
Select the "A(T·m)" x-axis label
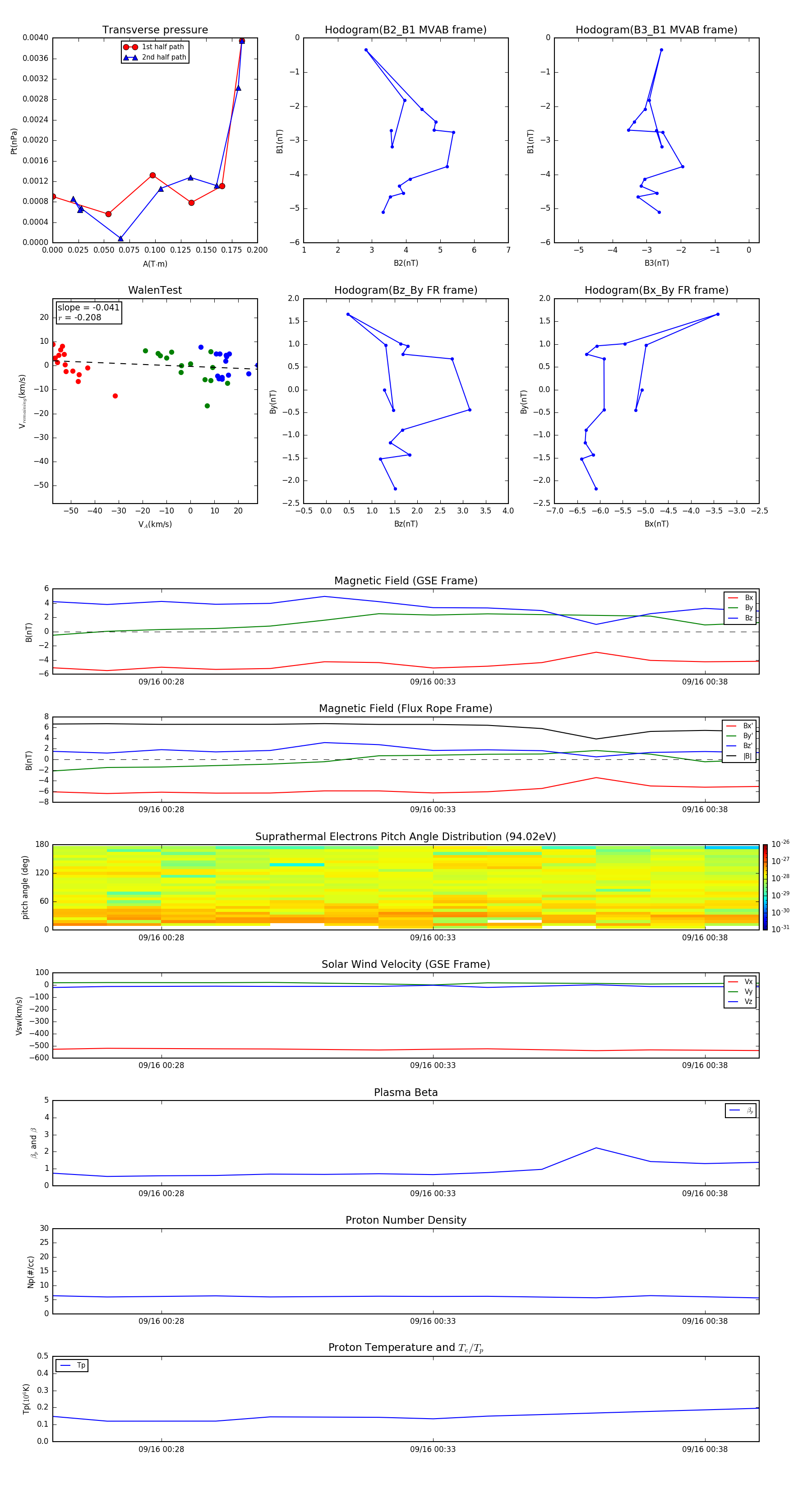[x=155, y=264]
